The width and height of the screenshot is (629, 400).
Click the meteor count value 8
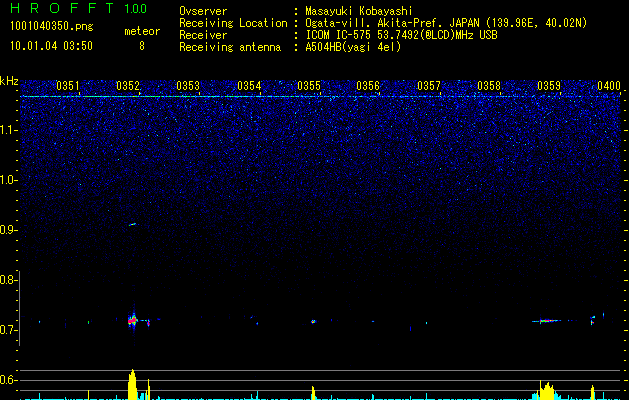point(142,46)
